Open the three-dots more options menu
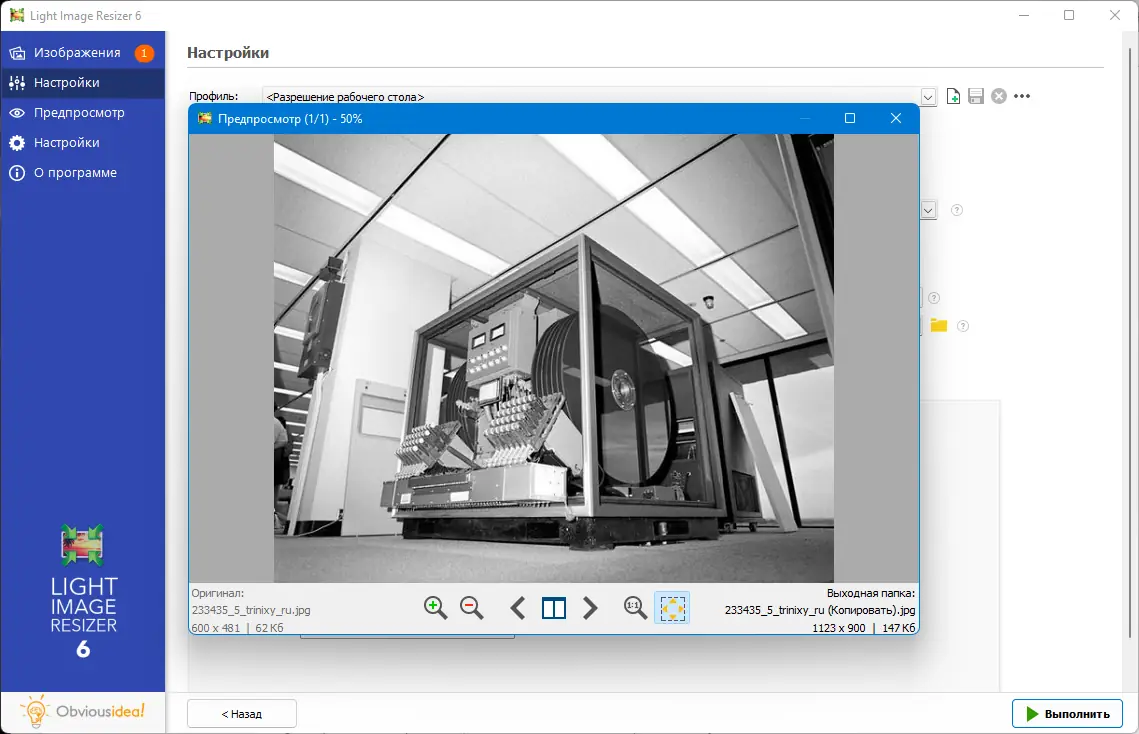The image size is (1139, 734). click(1022, 96)
